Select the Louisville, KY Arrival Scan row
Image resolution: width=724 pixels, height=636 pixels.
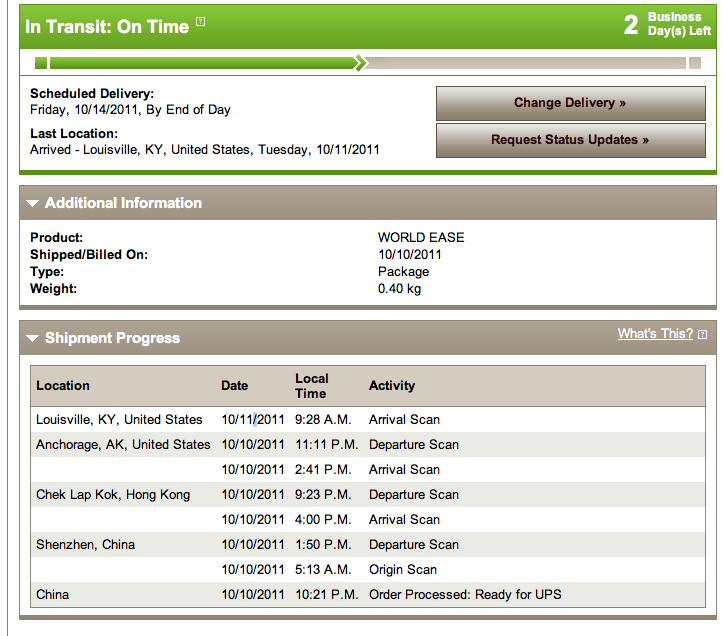(368, 419)
